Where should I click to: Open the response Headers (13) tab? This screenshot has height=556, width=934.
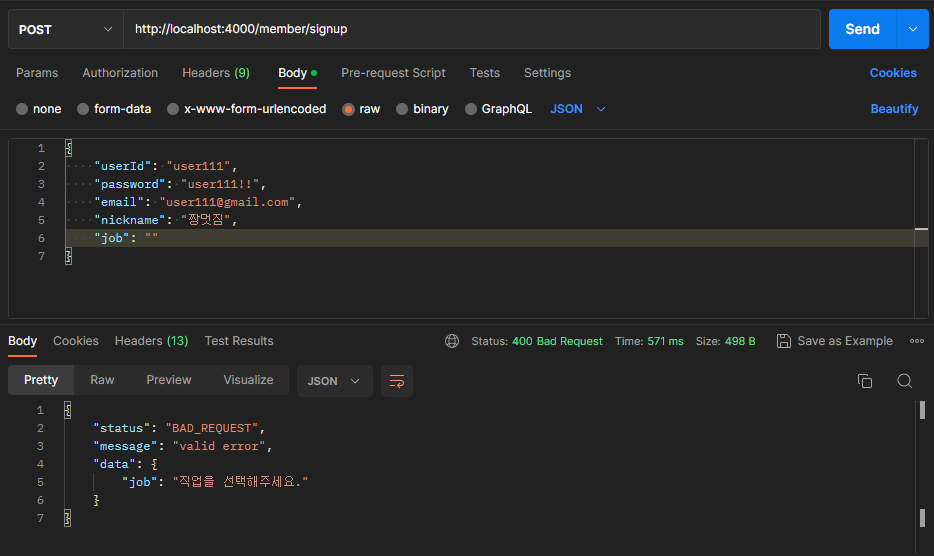coord(151,341)
